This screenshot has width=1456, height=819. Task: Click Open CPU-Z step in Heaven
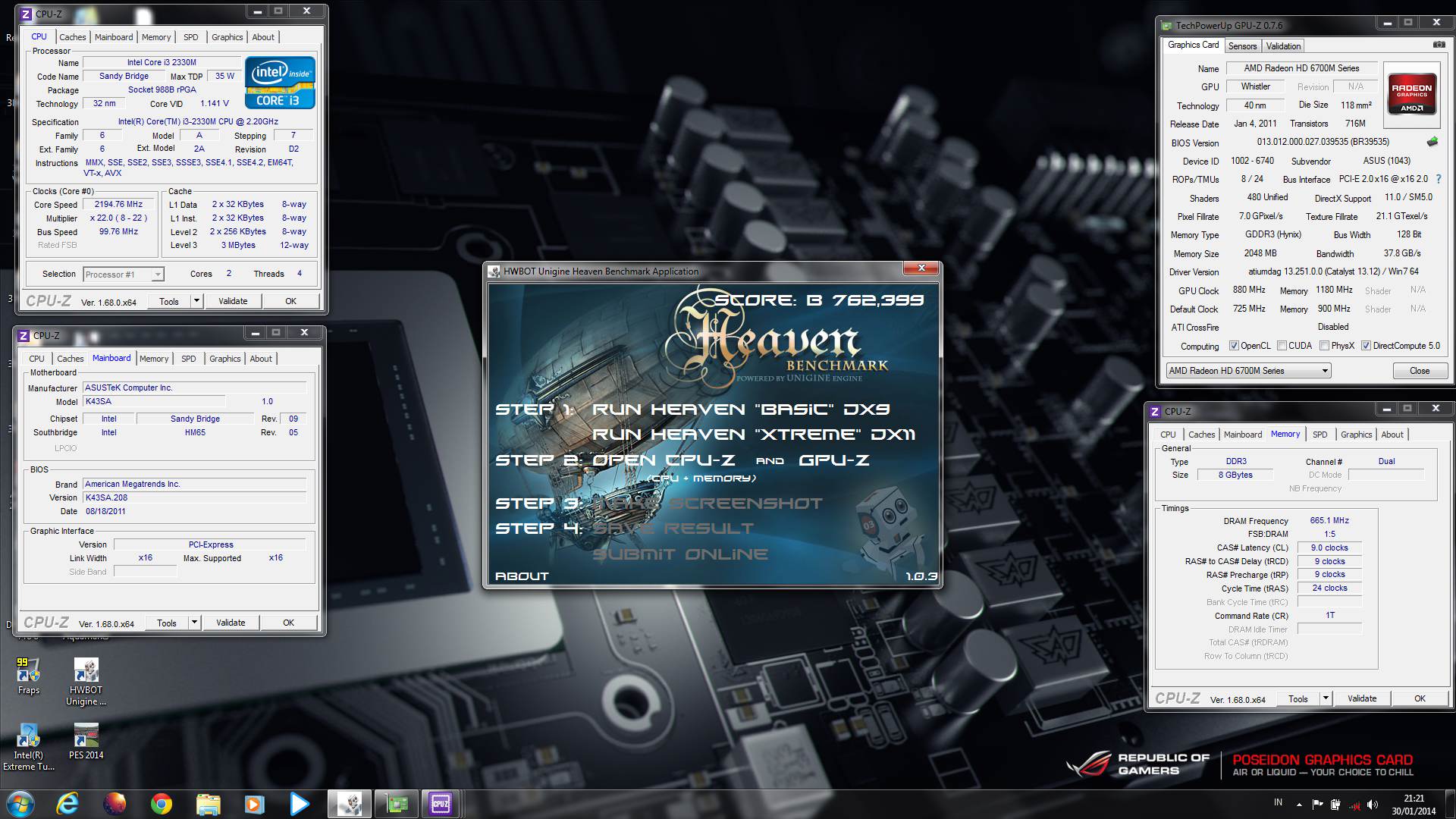pyautogui.click(x=664, y=460)
